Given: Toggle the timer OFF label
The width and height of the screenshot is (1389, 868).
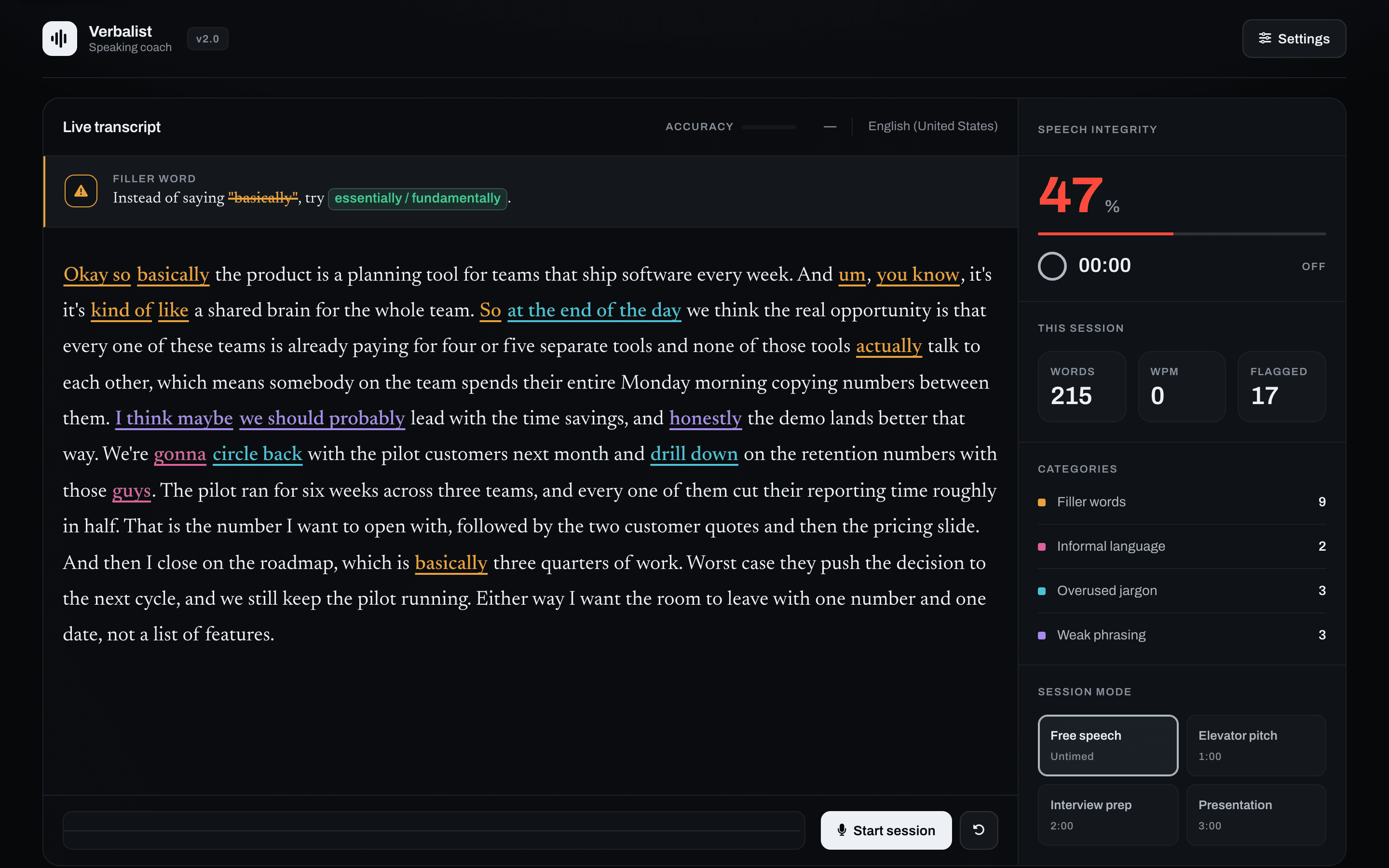Looking at the screenshot, I should 1313,266.
